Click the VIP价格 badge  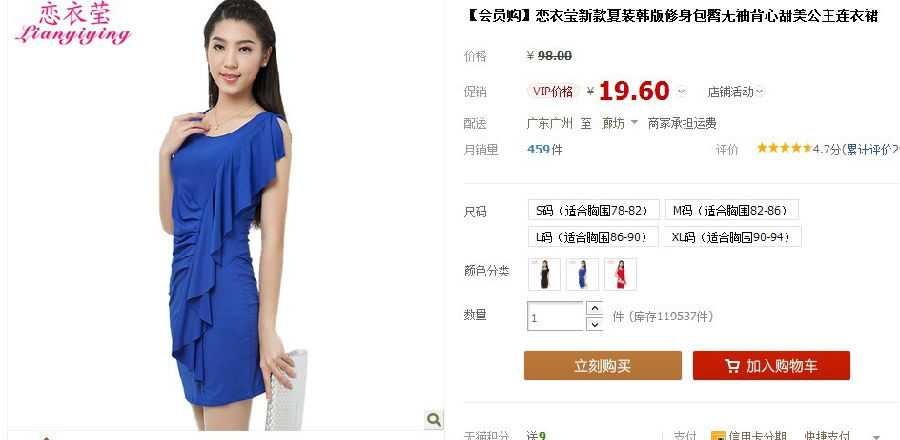tap(553, 91)
